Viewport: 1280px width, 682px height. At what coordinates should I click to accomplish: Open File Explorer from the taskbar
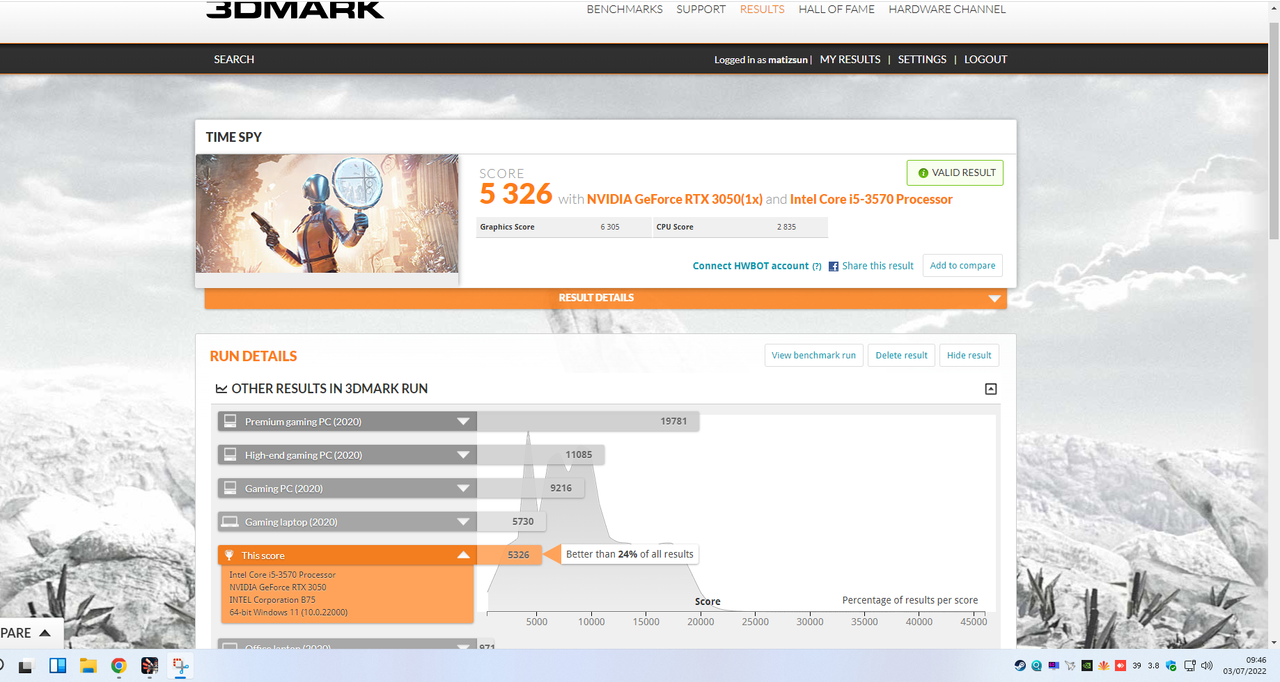click(x=88, y=665)
